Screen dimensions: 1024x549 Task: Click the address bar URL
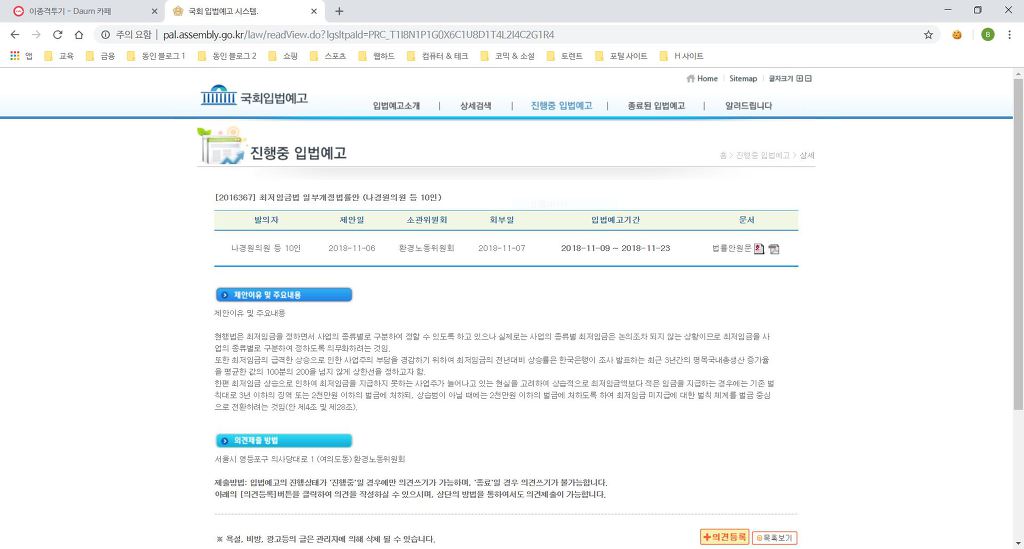[359, 35]
